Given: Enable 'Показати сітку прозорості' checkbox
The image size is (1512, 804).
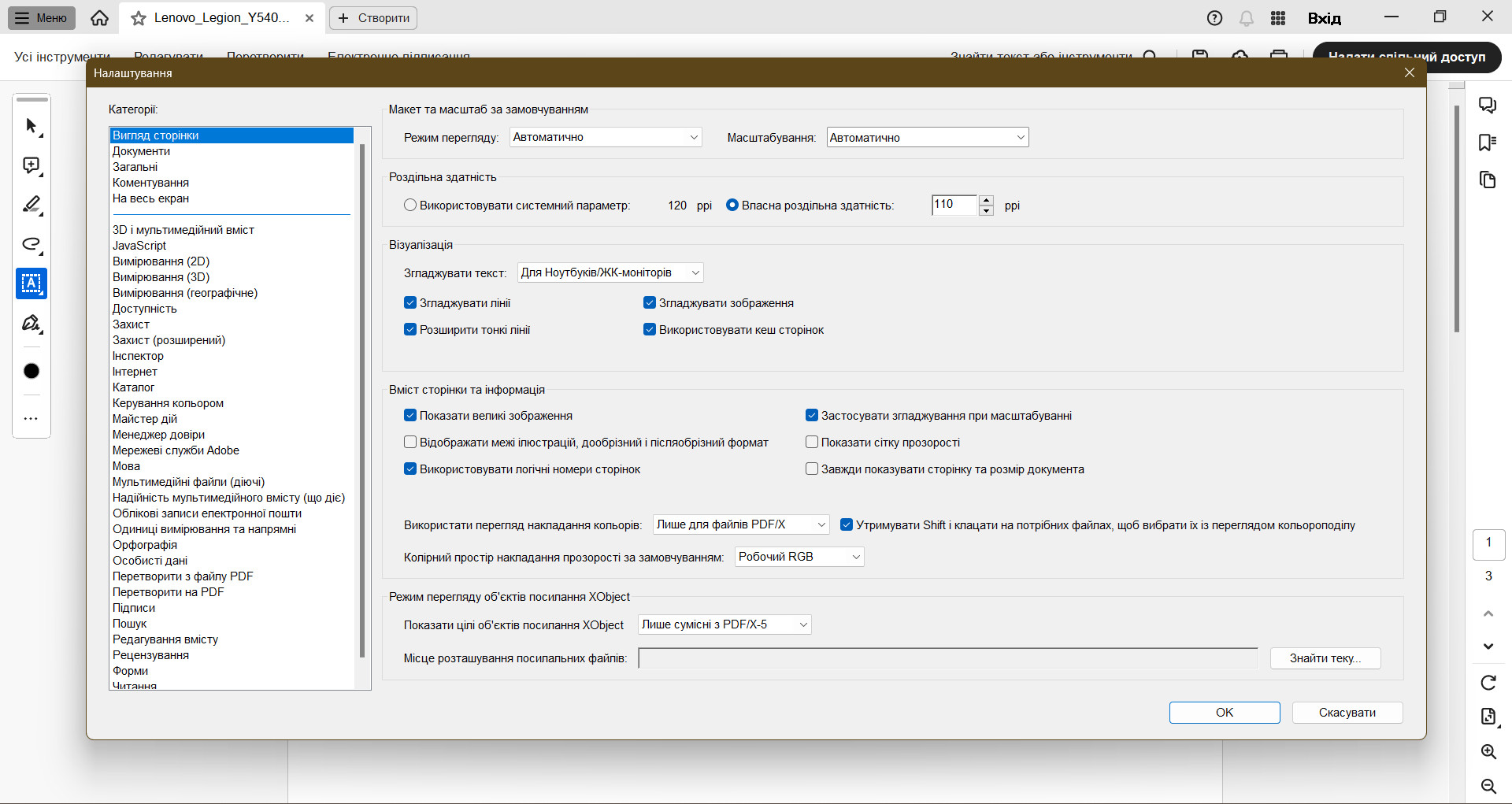Looking at the screenshot, I should point(812,443).
